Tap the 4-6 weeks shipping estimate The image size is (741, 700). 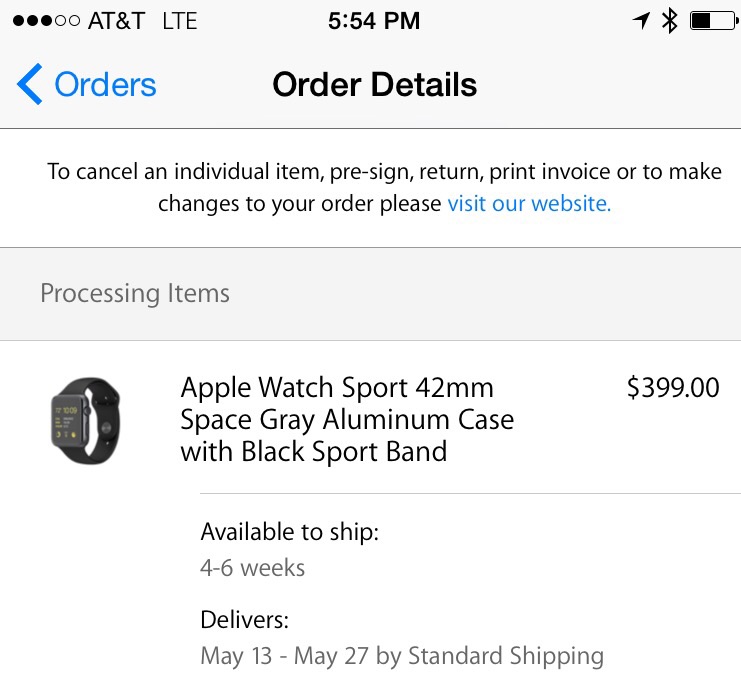(x=253, y=568)
